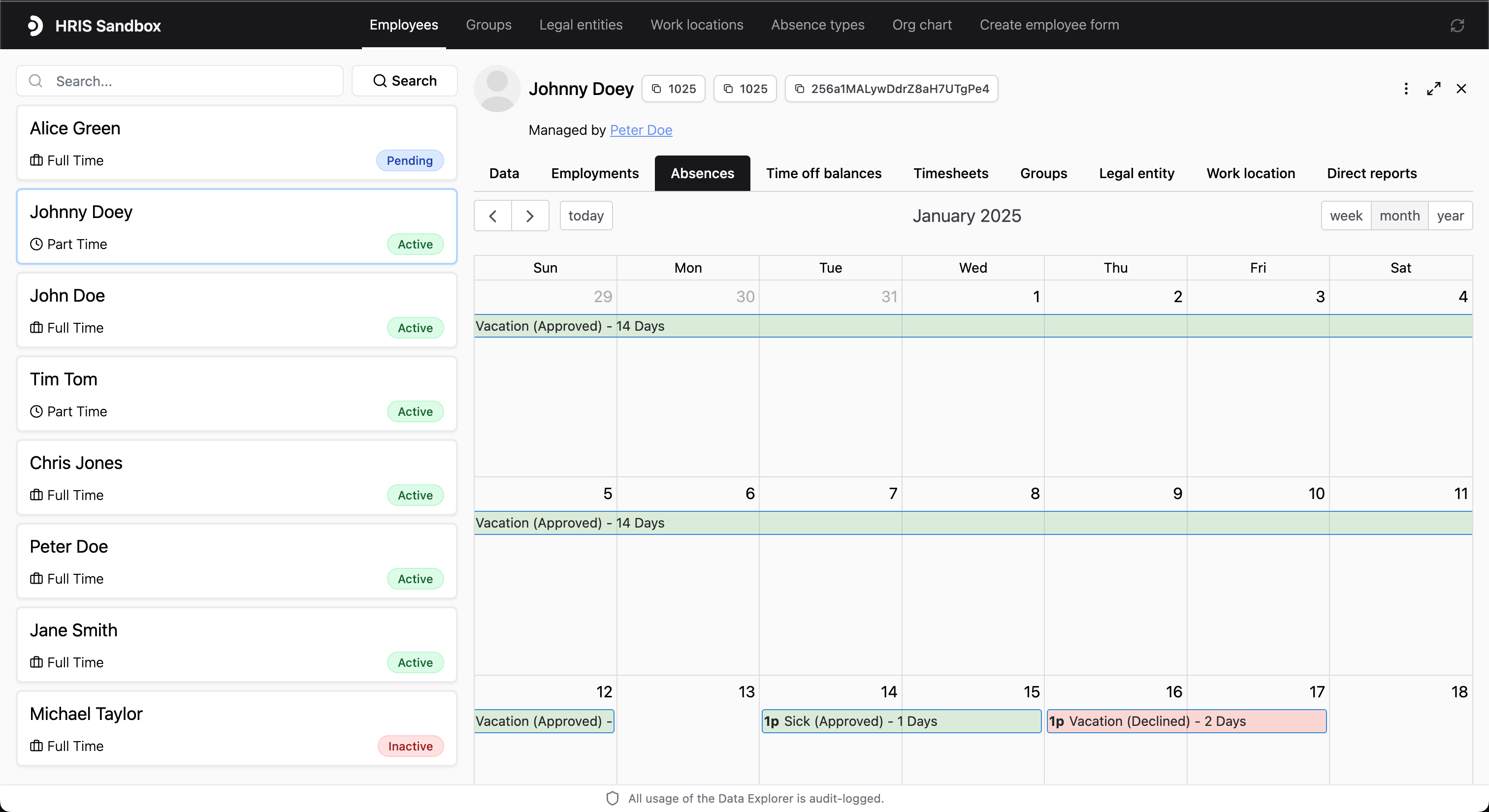Focus the Search... input field
Image resolution: width=1489 pixels, height=812 pixels.
(180, 81)
